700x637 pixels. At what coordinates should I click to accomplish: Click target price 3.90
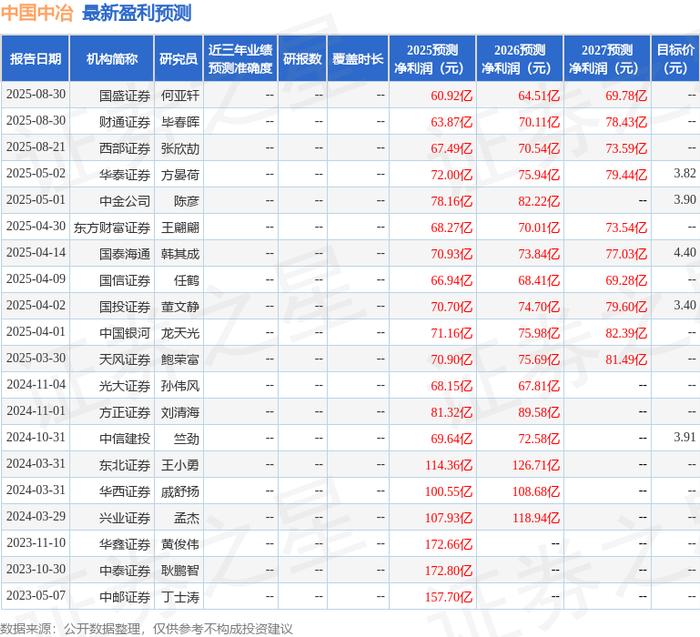[685, 200]
